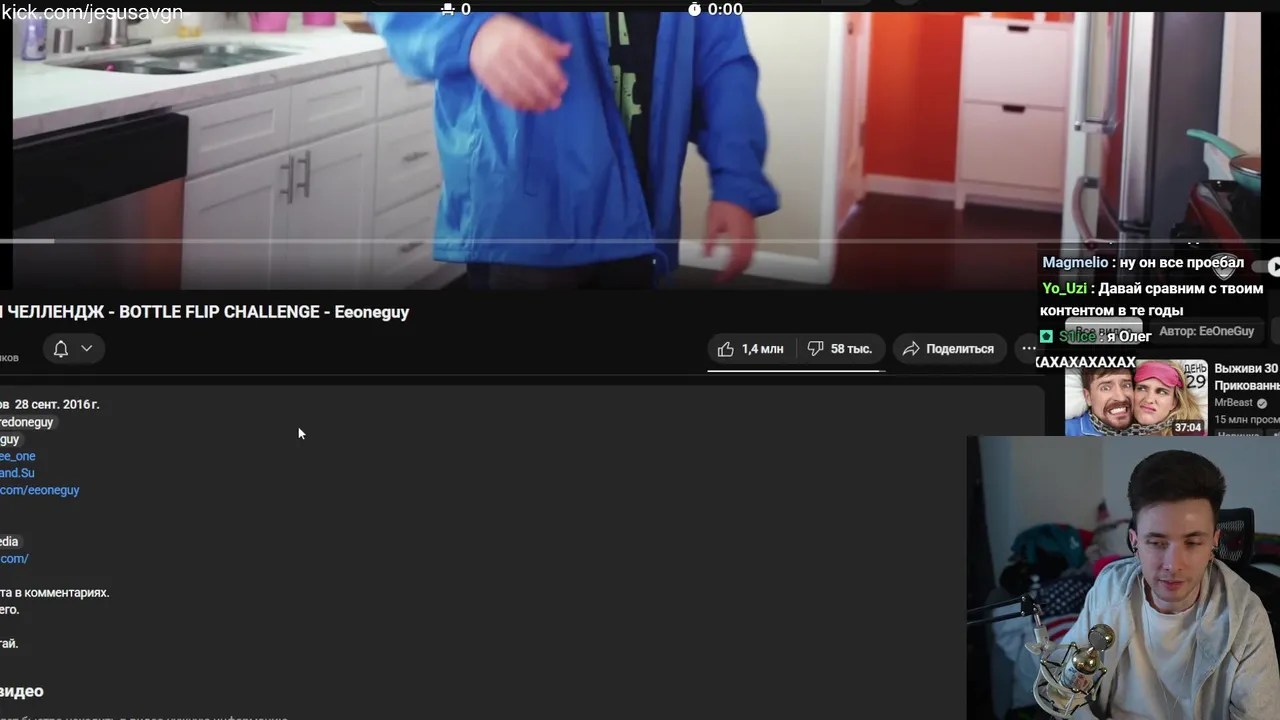Click the notification bell icon

click(61, 348)
